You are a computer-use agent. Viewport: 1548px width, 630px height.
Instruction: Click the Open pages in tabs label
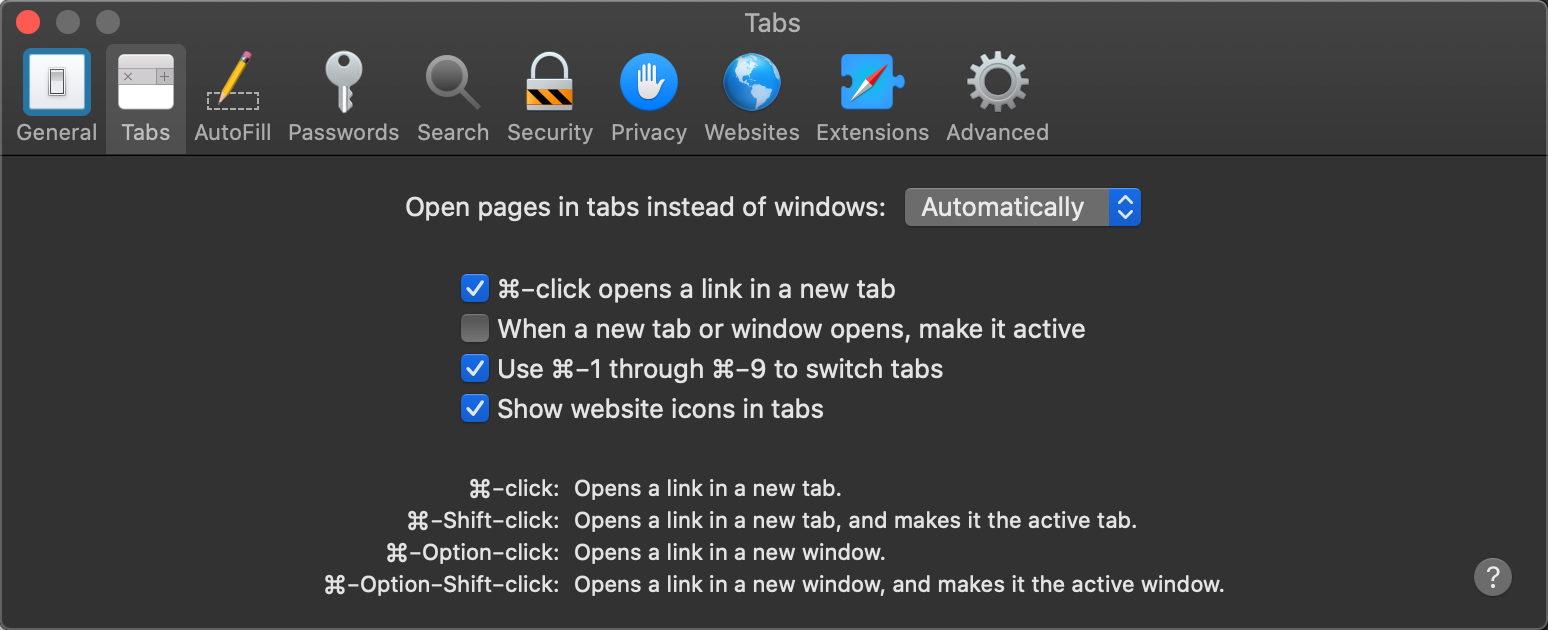[645, 207]
